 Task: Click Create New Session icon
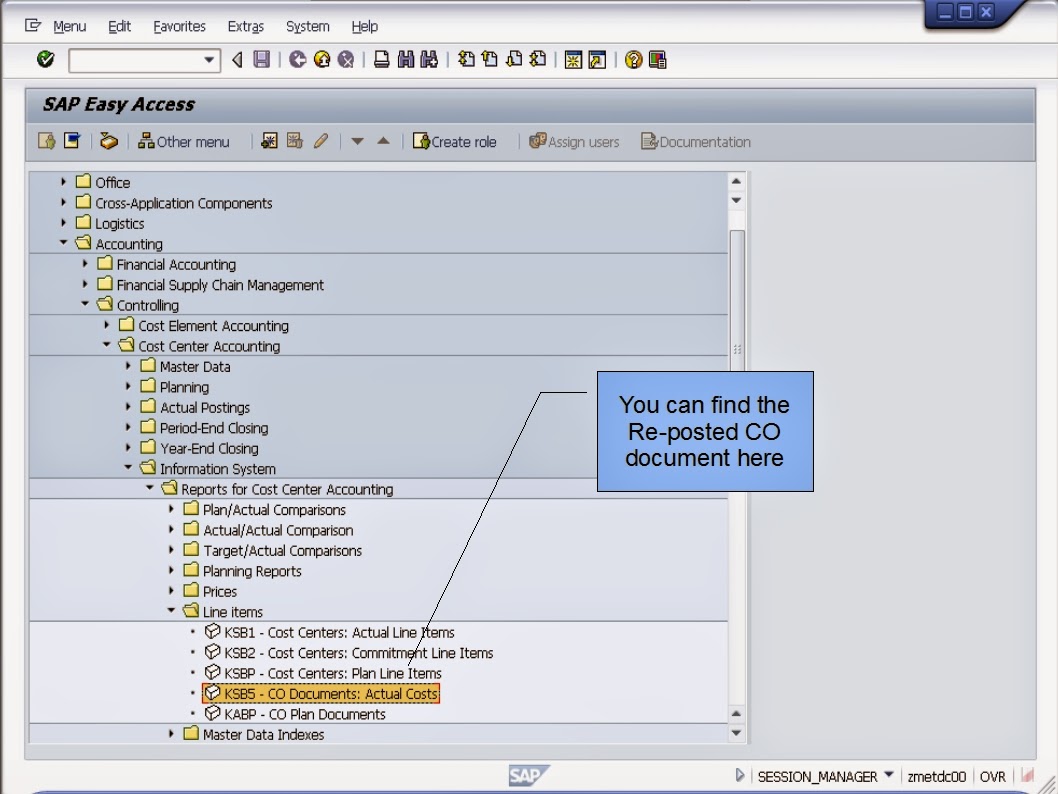click(x=573, y=60)
